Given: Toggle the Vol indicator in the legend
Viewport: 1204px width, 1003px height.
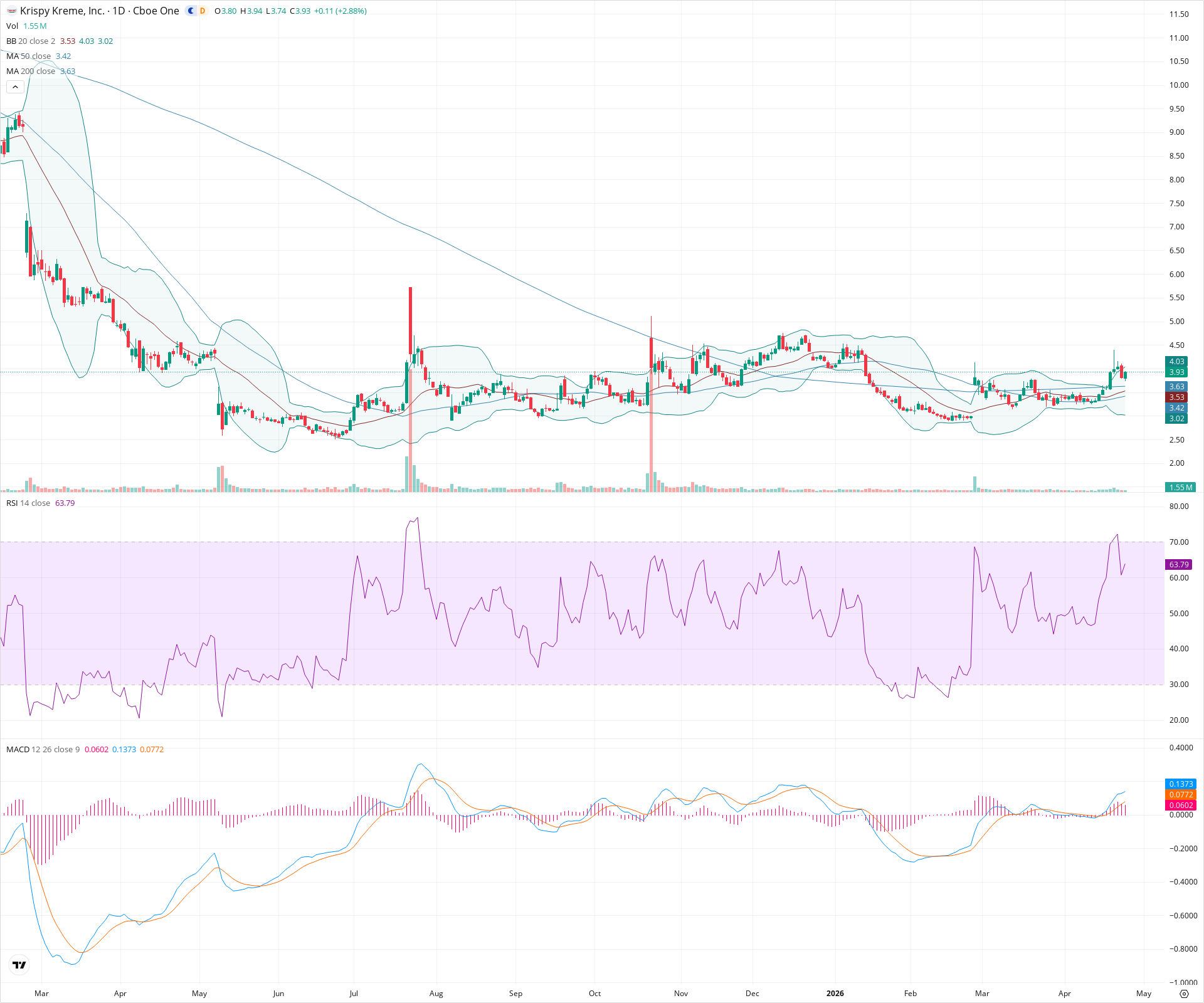Looking at the screenshot, I should (11, 26).
